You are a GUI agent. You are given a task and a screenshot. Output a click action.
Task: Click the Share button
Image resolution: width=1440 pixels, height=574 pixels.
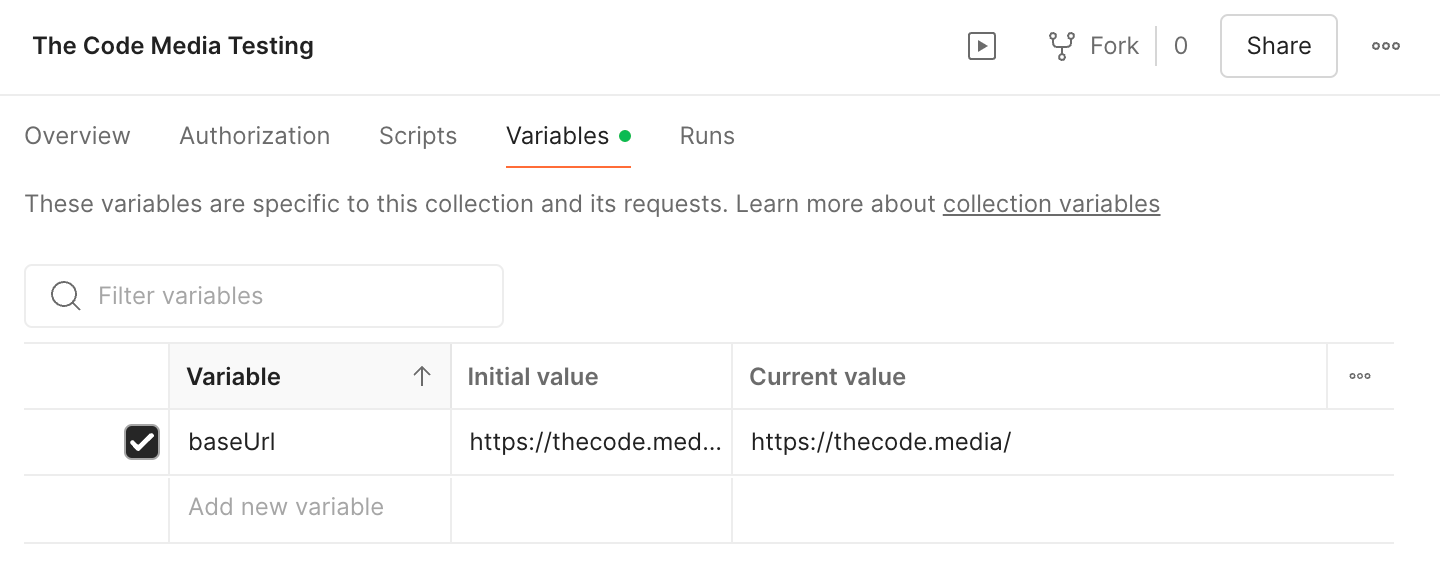coord(1278,46)
